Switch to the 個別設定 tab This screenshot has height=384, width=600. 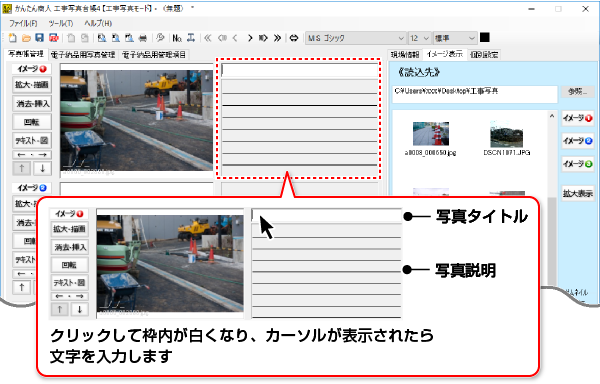(484, 55)
